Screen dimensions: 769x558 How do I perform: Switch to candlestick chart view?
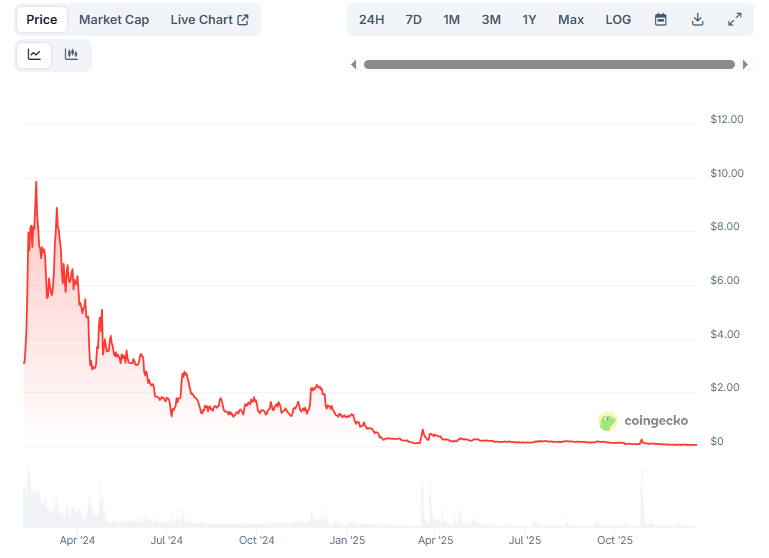coord(71,55)
